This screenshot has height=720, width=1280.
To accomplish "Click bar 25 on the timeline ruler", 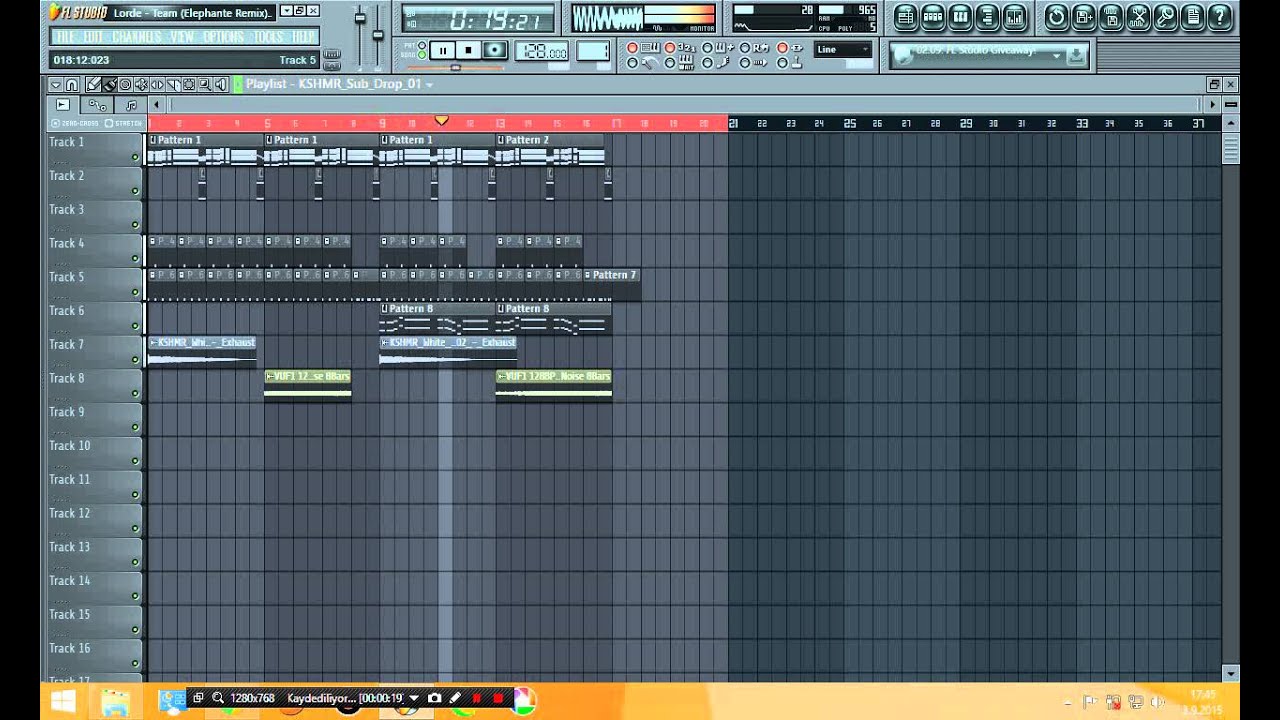I will 850,123.
